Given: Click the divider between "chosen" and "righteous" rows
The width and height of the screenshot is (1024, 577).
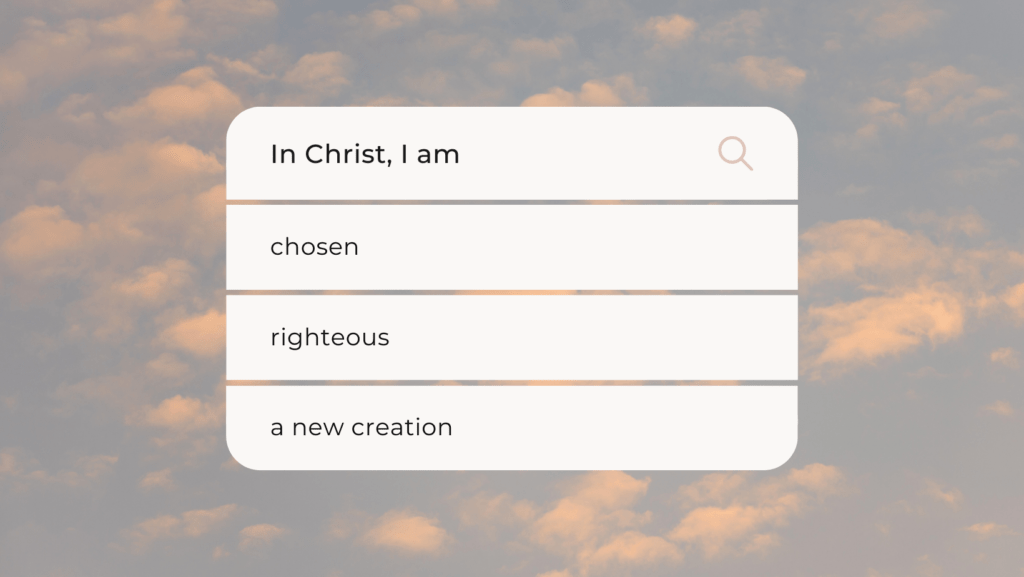Looking at the screenshot, I should (512, 292).
